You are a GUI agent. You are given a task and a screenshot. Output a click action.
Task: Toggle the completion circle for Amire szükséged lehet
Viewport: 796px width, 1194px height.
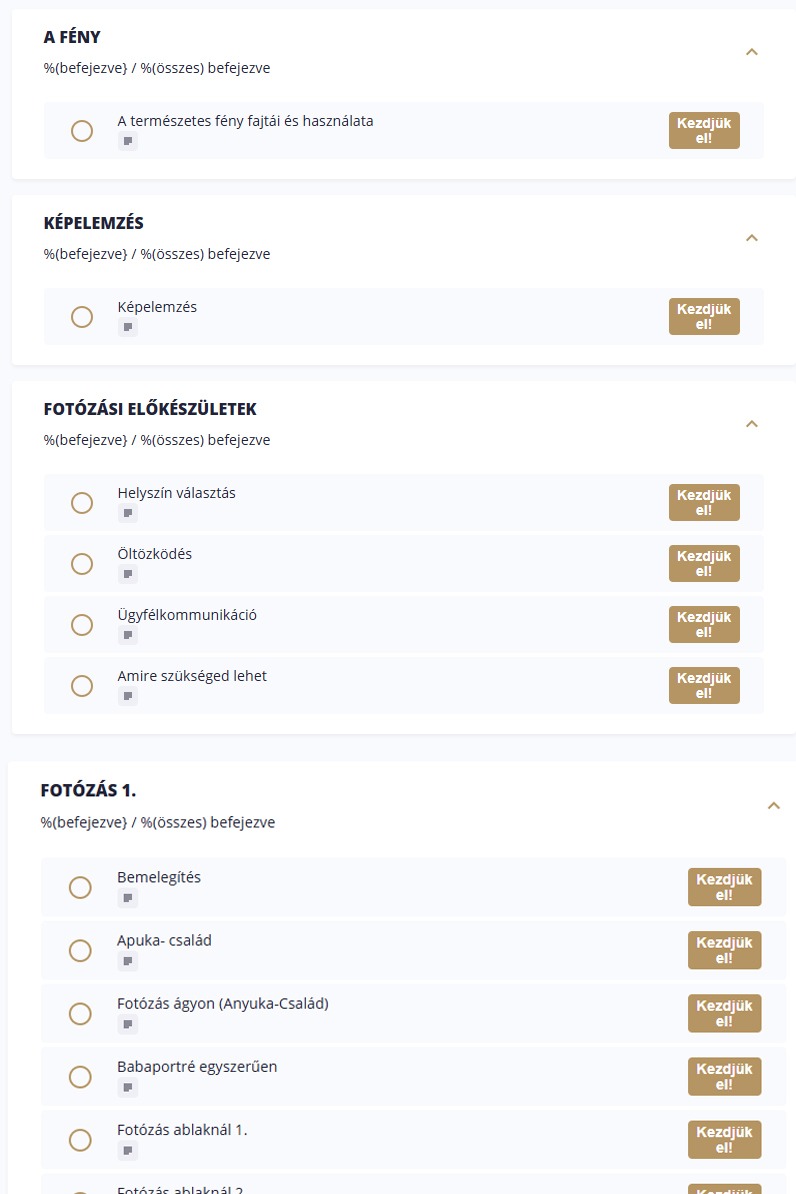82,686
